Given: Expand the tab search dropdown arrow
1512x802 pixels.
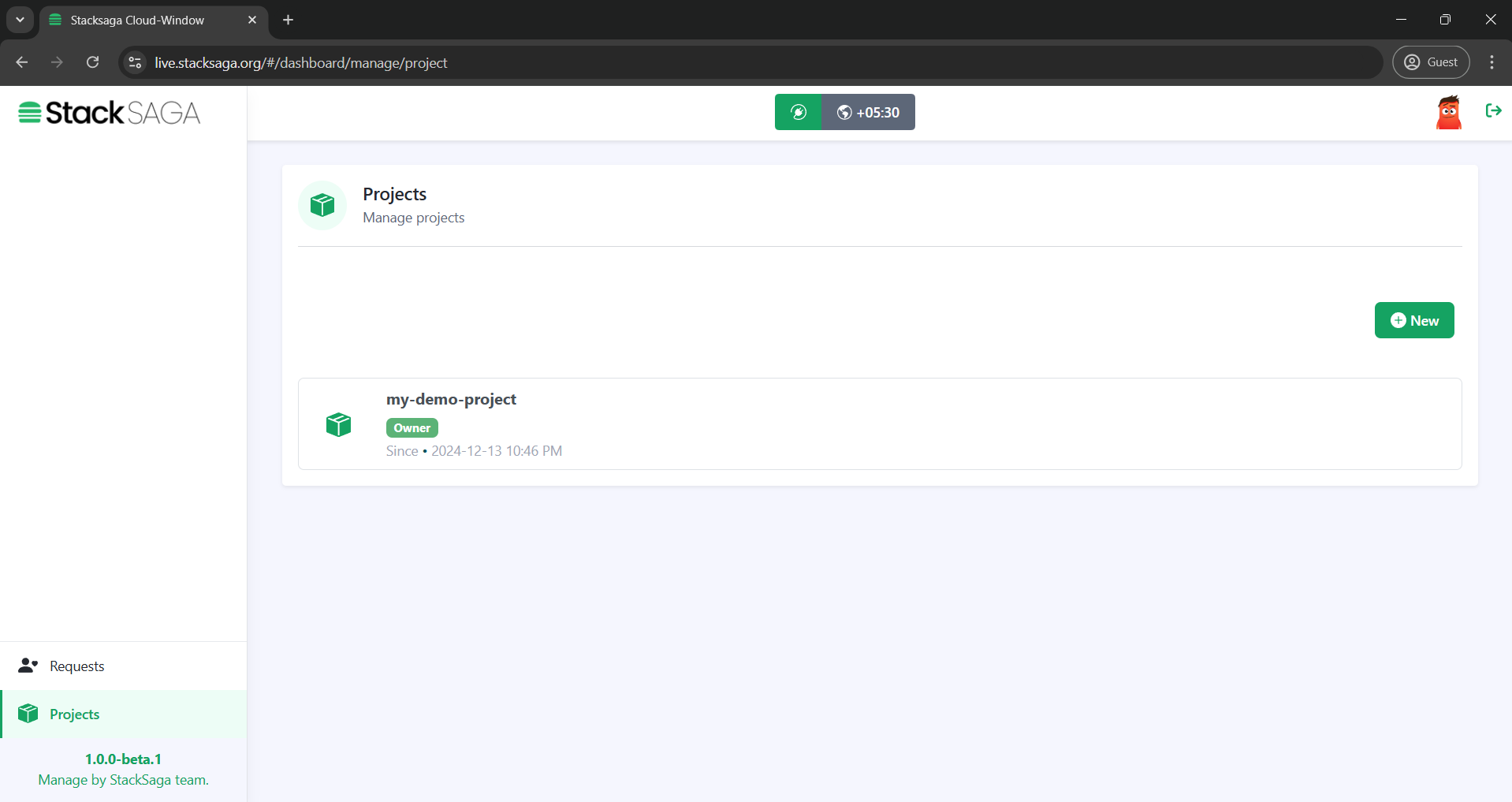Looking at the screenshot, I should [20, 20].
